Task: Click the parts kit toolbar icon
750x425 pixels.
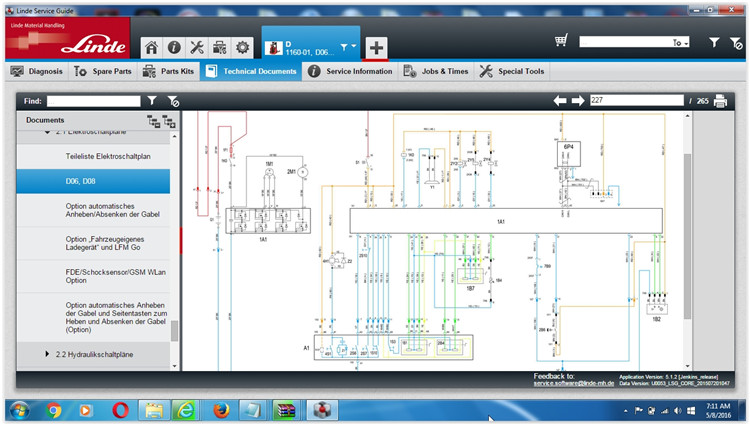Action: click(x=220, y=47)
